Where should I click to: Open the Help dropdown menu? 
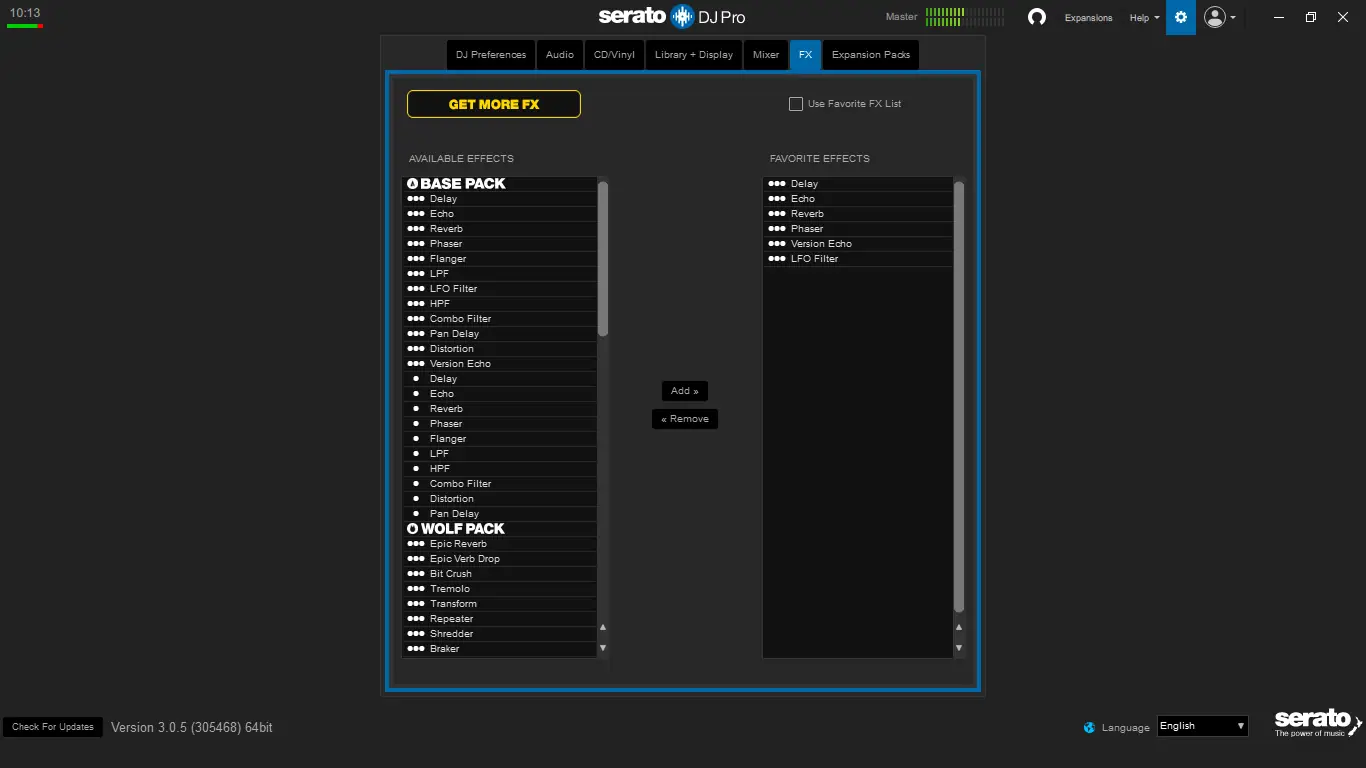(1142, 17)
